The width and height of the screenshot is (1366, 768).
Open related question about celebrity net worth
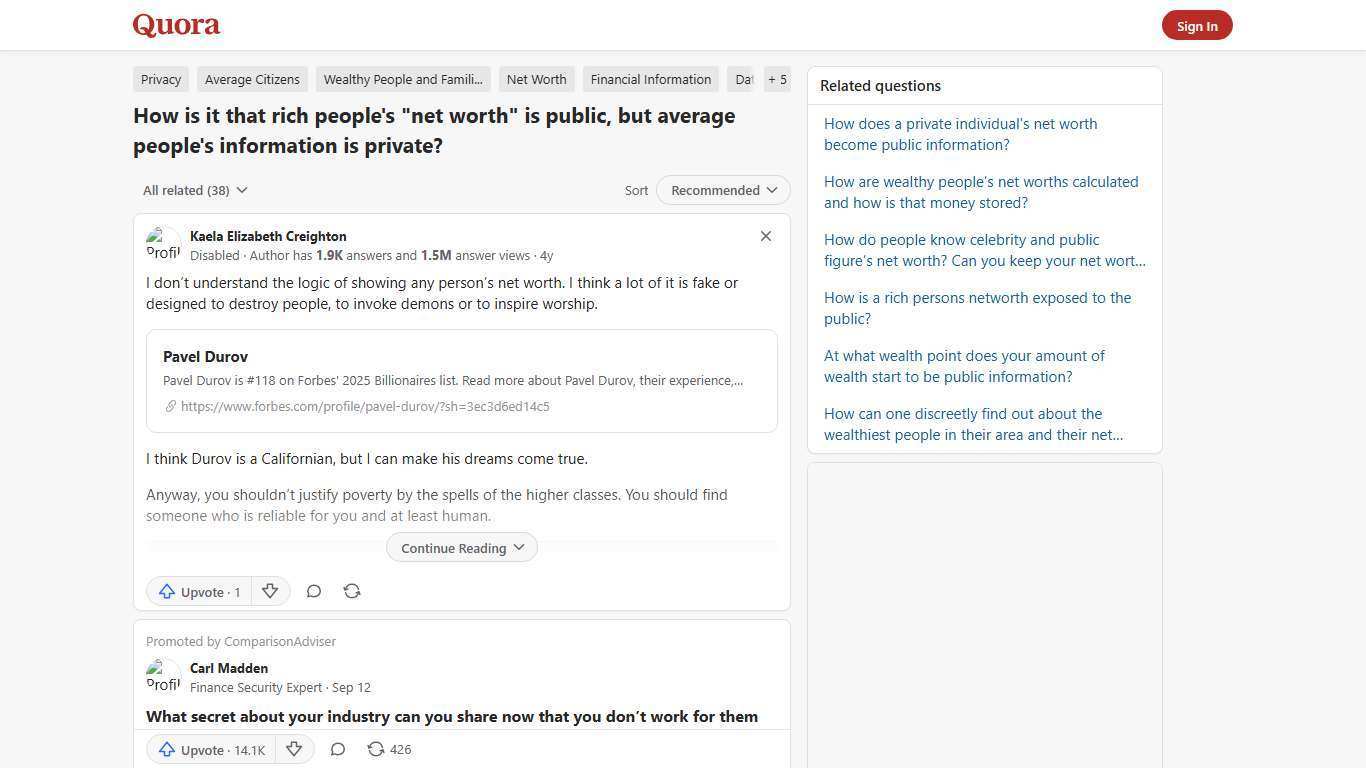tap(984, 250)
